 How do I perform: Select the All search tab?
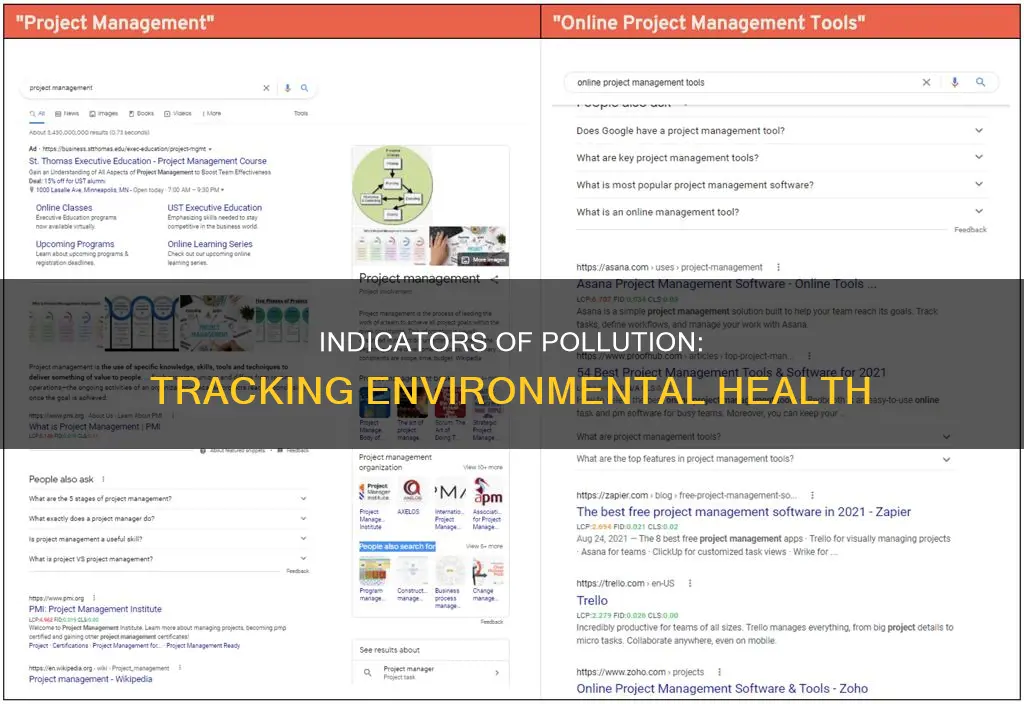click(37, 114)
